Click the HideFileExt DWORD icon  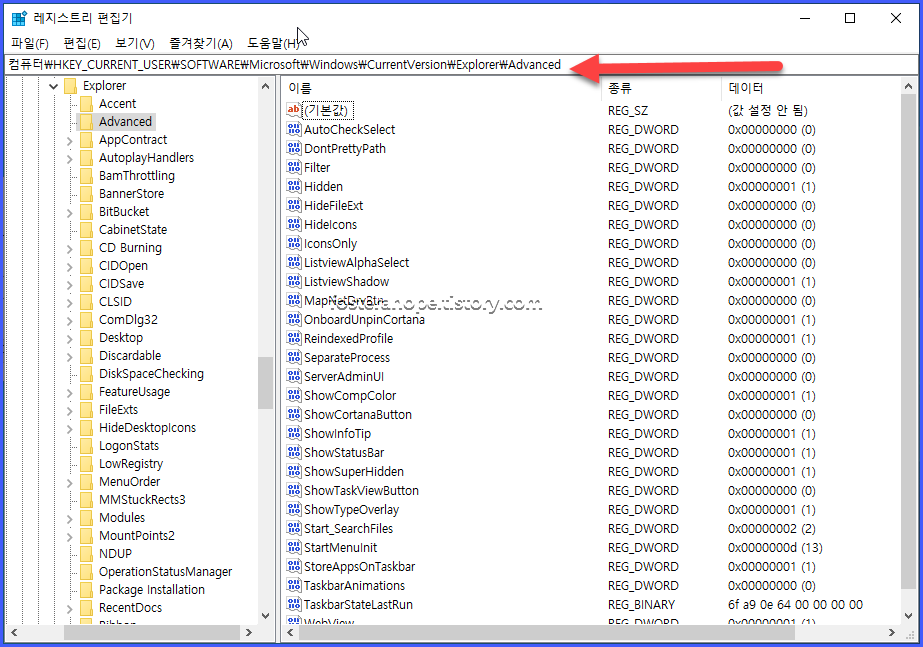(293, 205)
